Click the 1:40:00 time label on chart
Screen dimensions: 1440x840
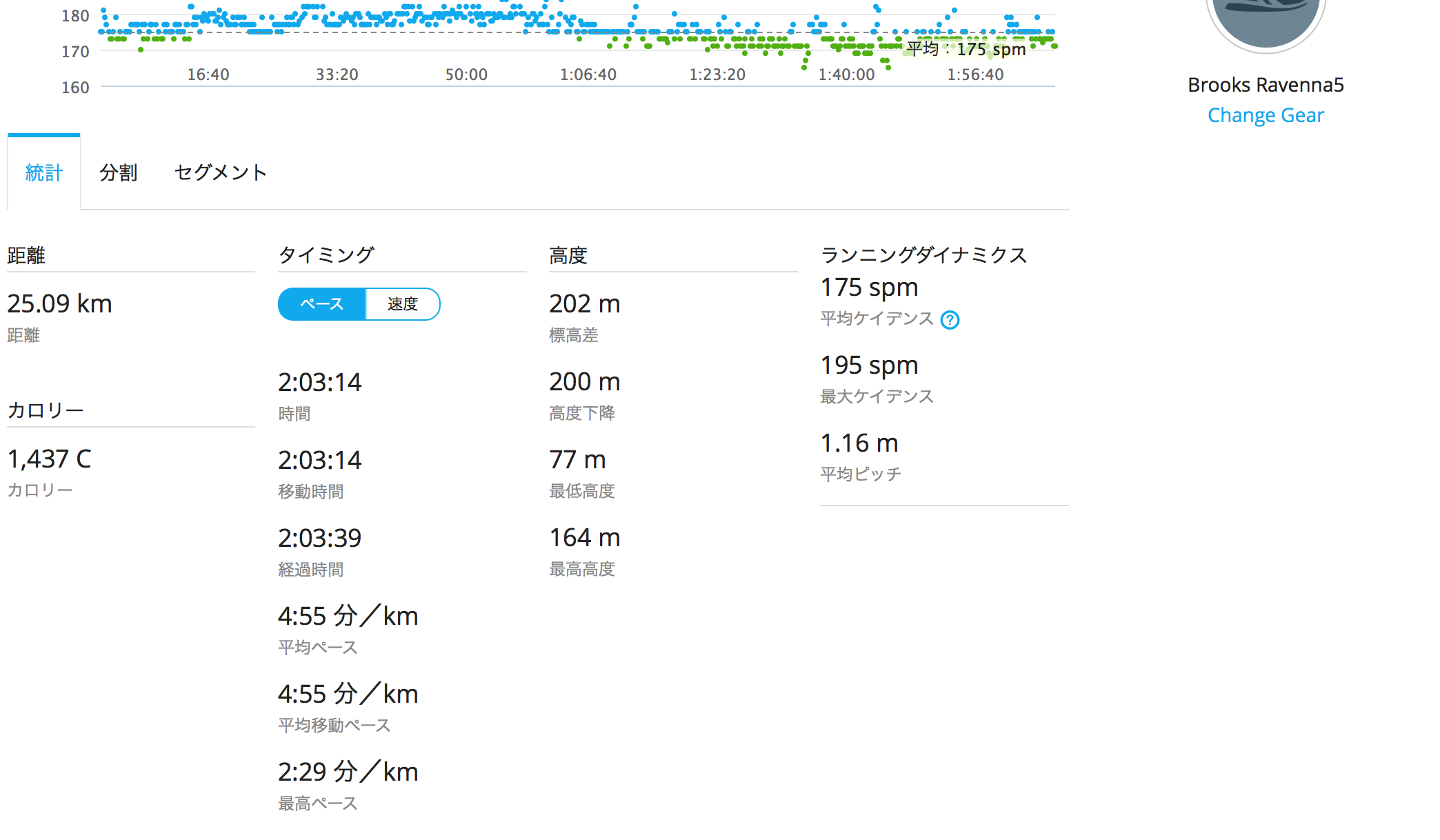tap(846, 74)
